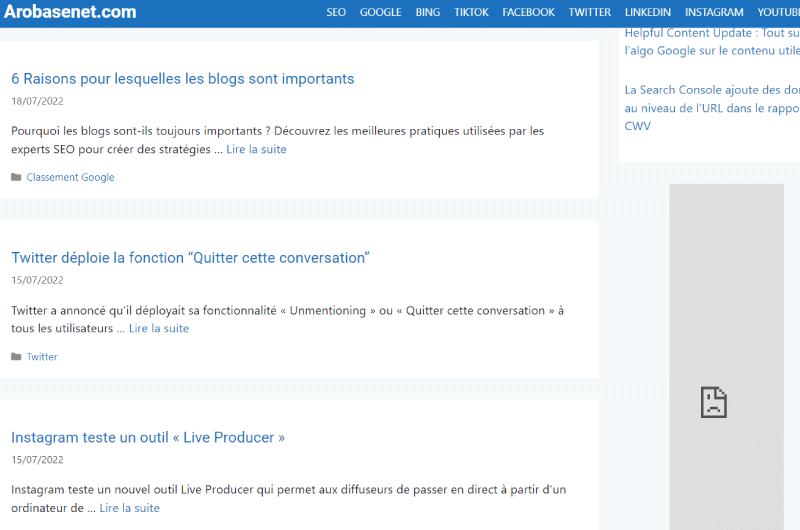Open the Arobasenet.com site logo
This screenshot has width=800, height=530.
(x=70, y=12)
